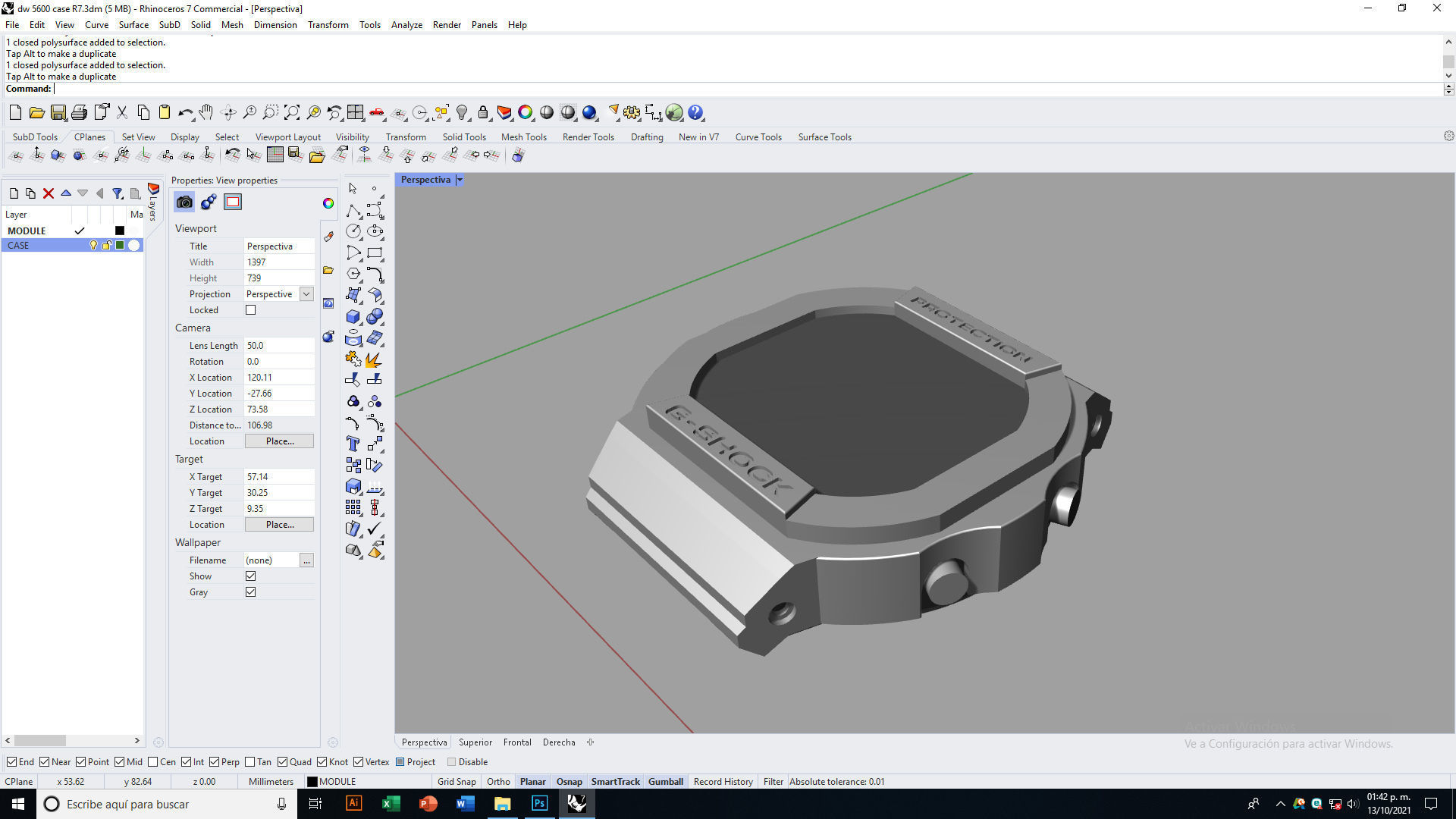Toggle Record History in status bar
This screenshot has height=819, width=1456.
723,782
